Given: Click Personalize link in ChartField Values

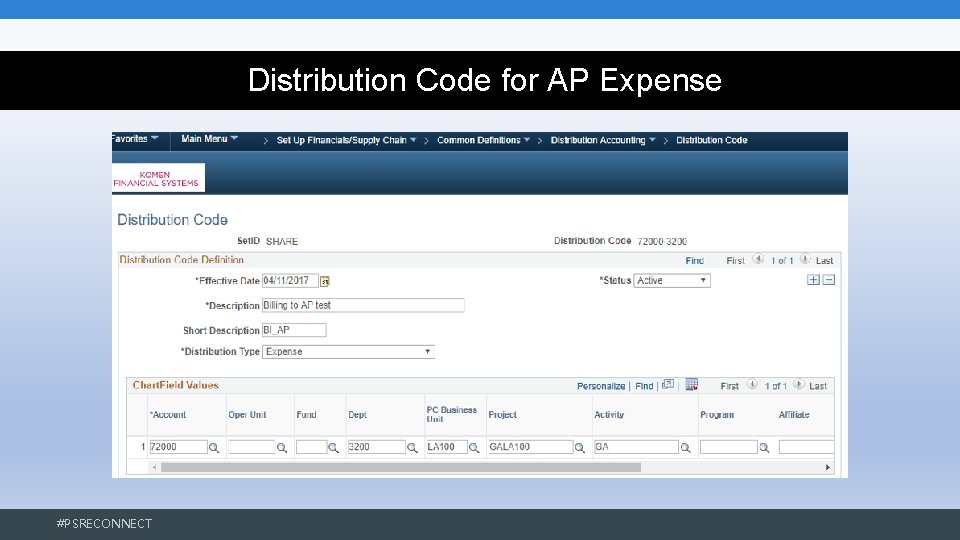Looking at the screenshot, I should [x=601, y=386].
